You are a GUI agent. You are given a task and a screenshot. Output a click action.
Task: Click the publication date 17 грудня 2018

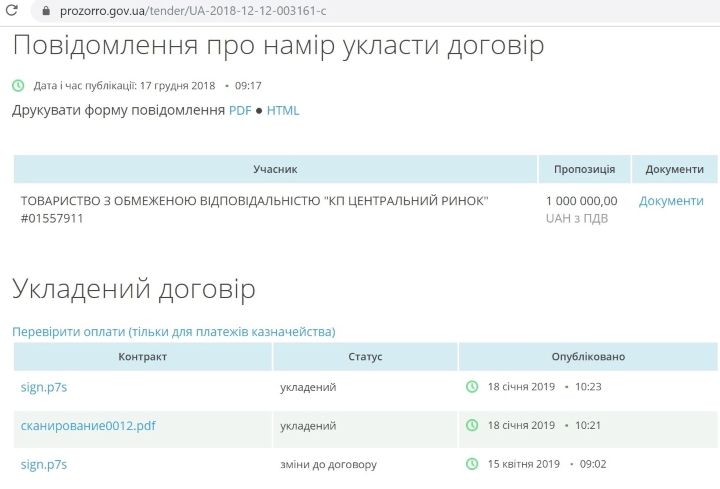tap(177, 85)
